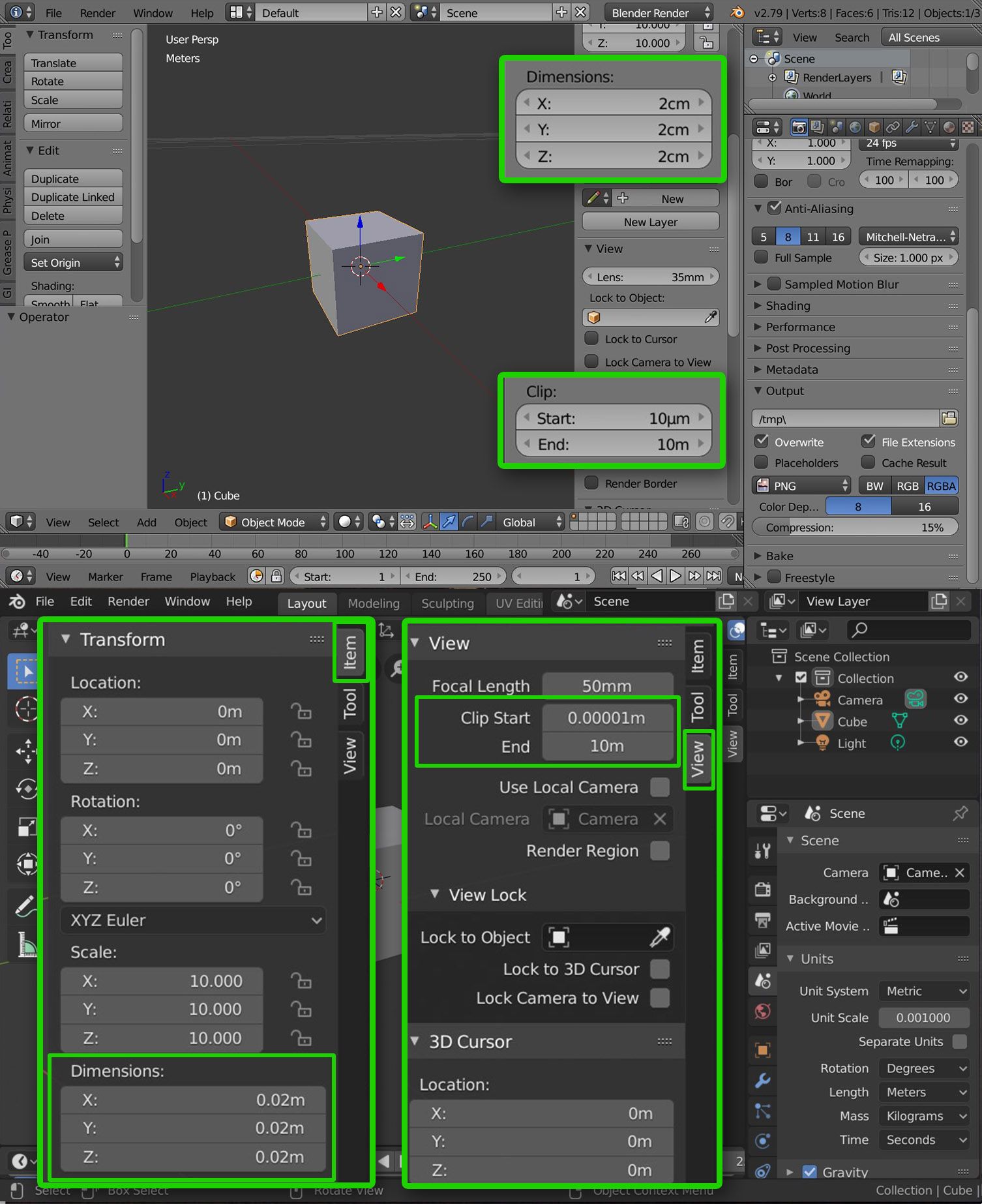
Task: Disable the Anti-Aliasing checkbox
Action: pos(774,208)
